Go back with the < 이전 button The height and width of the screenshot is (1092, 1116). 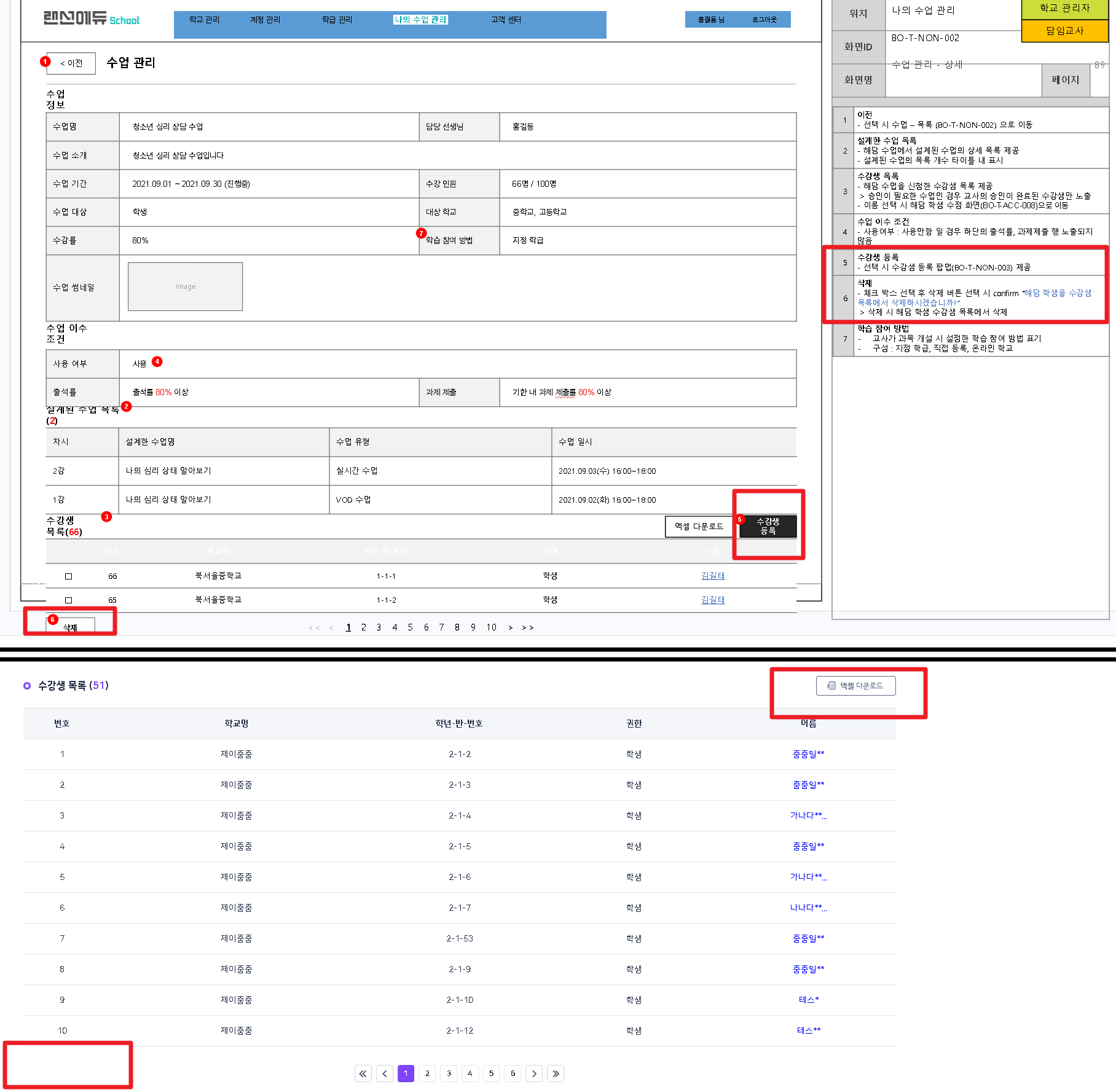point(71,63)
